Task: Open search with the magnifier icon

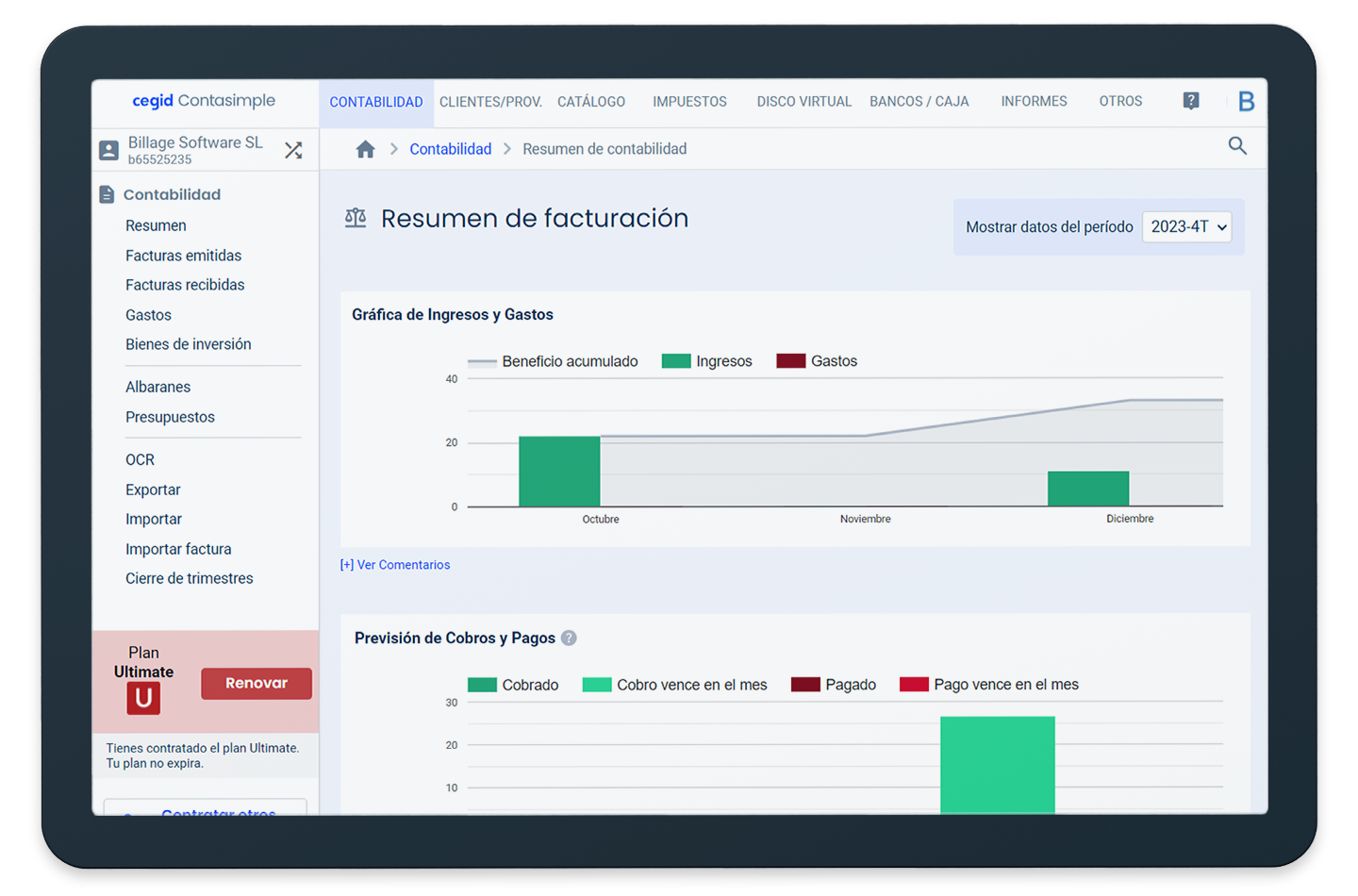Action: tap(1237, 146)
